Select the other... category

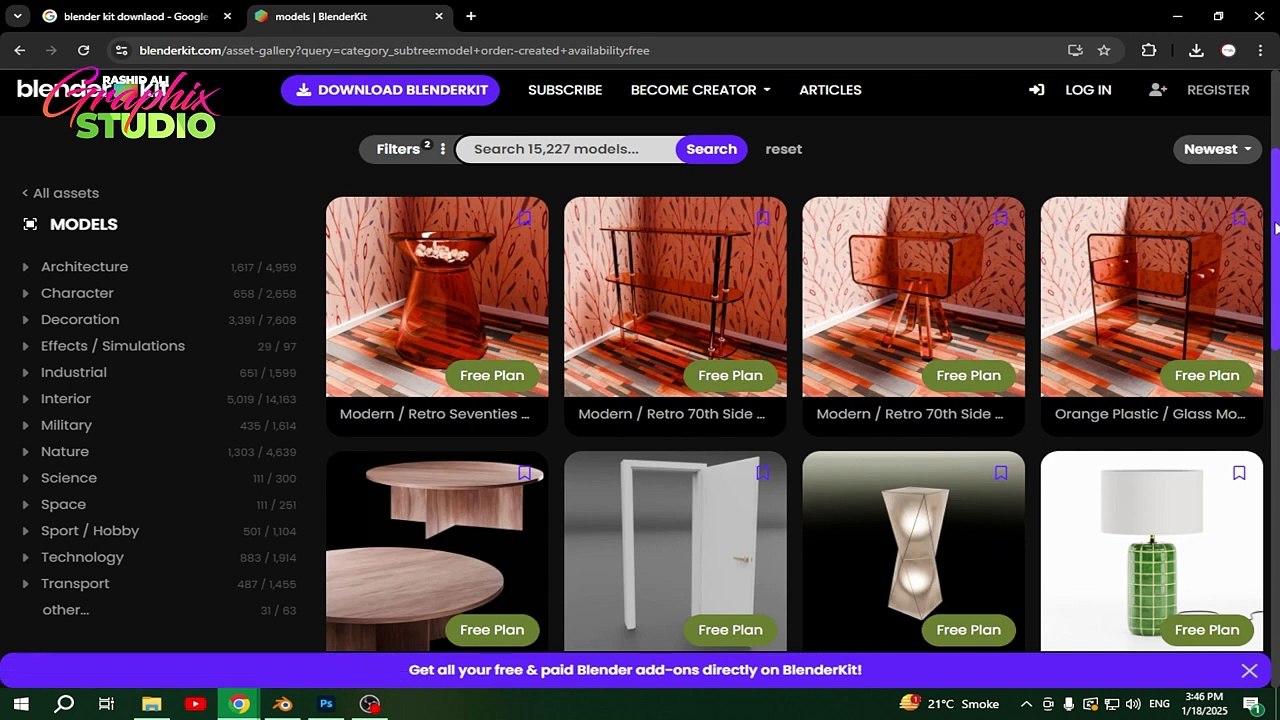pyautogui.click(x=65, y=610)
